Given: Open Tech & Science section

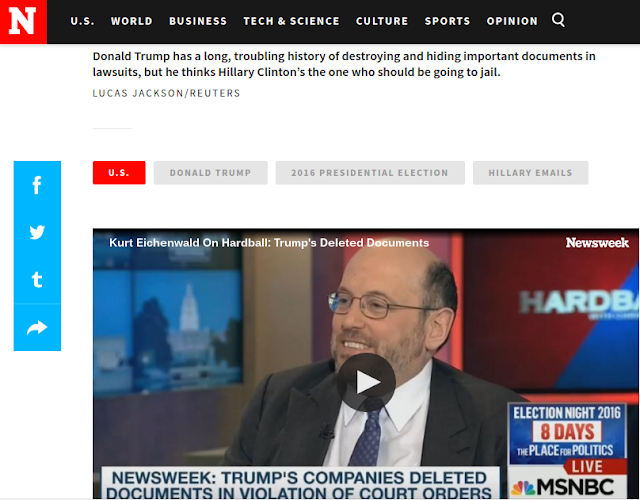Looking at the screenshot, I should tap(291, 21).
